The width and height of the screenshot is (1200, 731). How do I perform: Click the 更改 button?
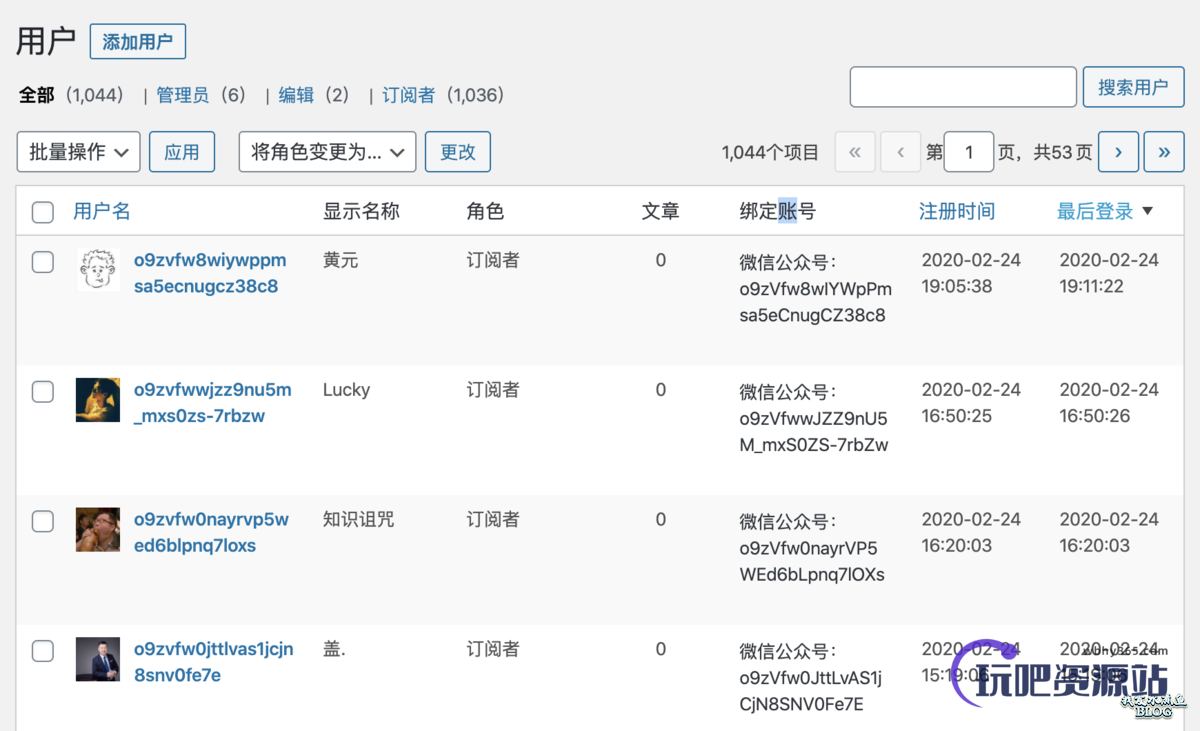pos(458,152)
